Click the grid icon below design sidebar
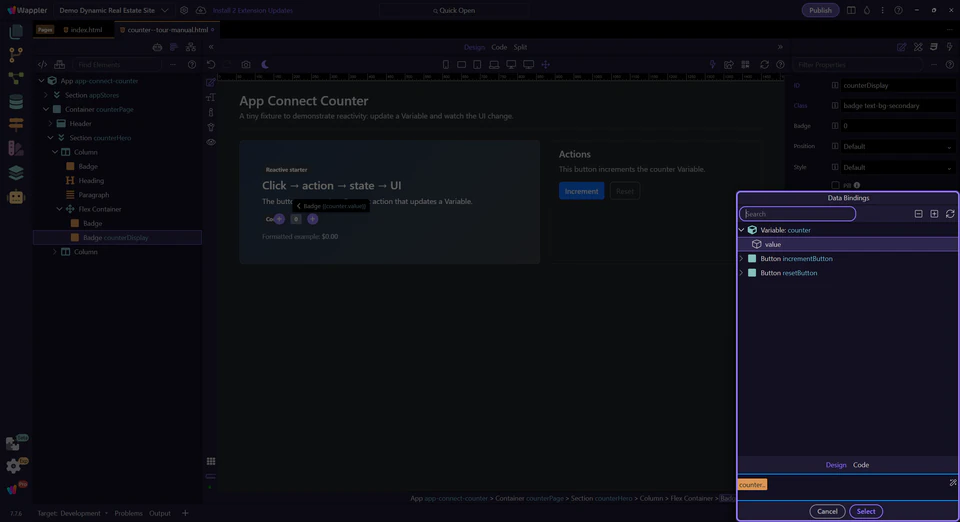The width and height of the screenshot is (960, 522). pyautogui.click(x=211, y=461)
